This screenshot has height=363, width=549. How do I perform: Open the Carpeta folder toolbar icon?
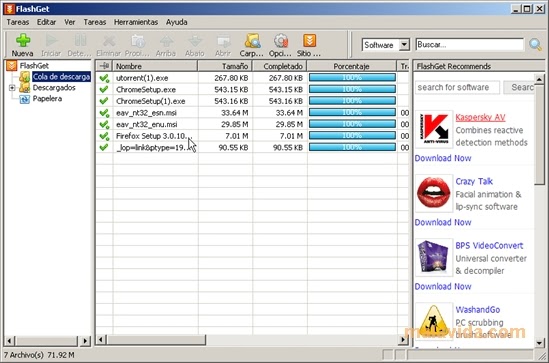252,41
